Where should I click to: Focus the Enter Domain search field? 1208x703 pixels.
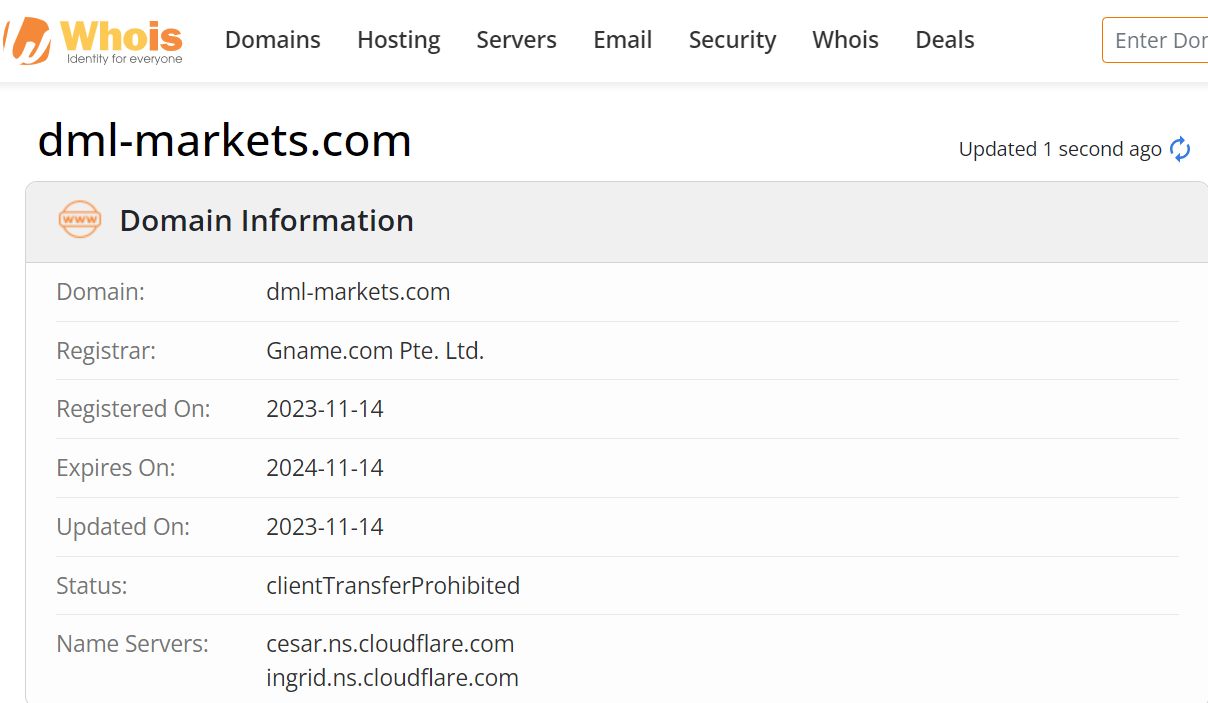[1155, 40]
